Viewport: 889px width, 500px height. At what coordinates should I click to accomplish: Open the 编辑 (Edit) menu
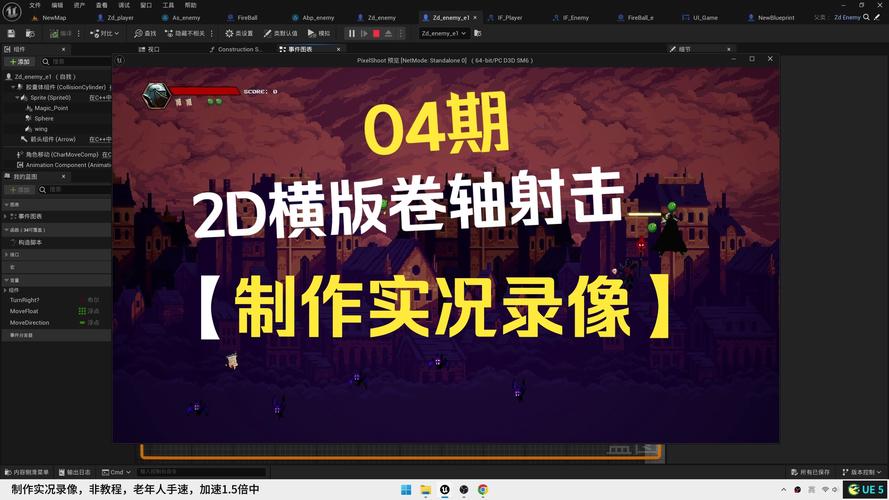pos(57,5)
